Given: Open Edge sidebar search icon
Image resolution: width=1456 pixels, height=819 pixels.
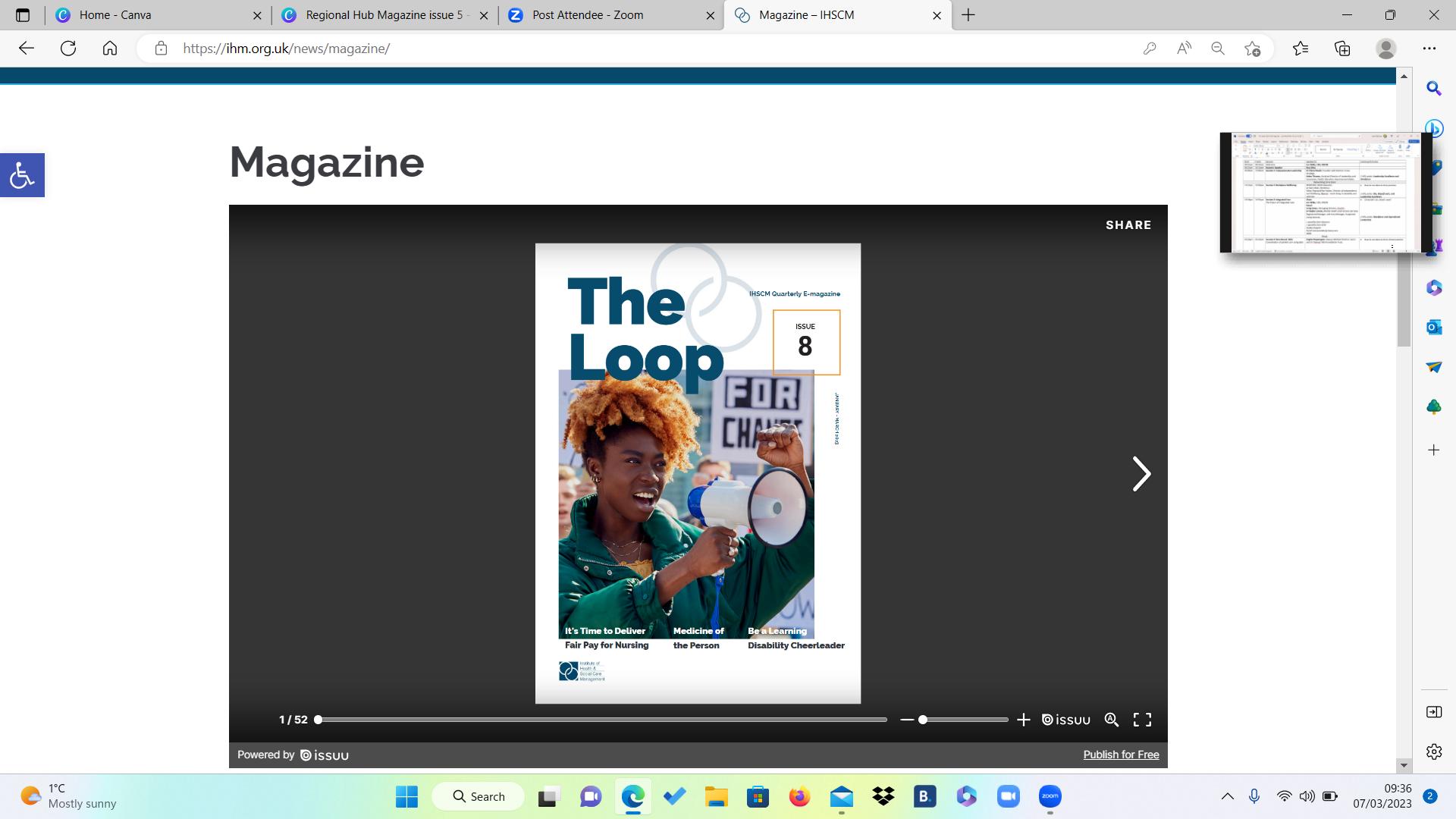Looking at the screenshot, I should click(x=1433, y=89).
